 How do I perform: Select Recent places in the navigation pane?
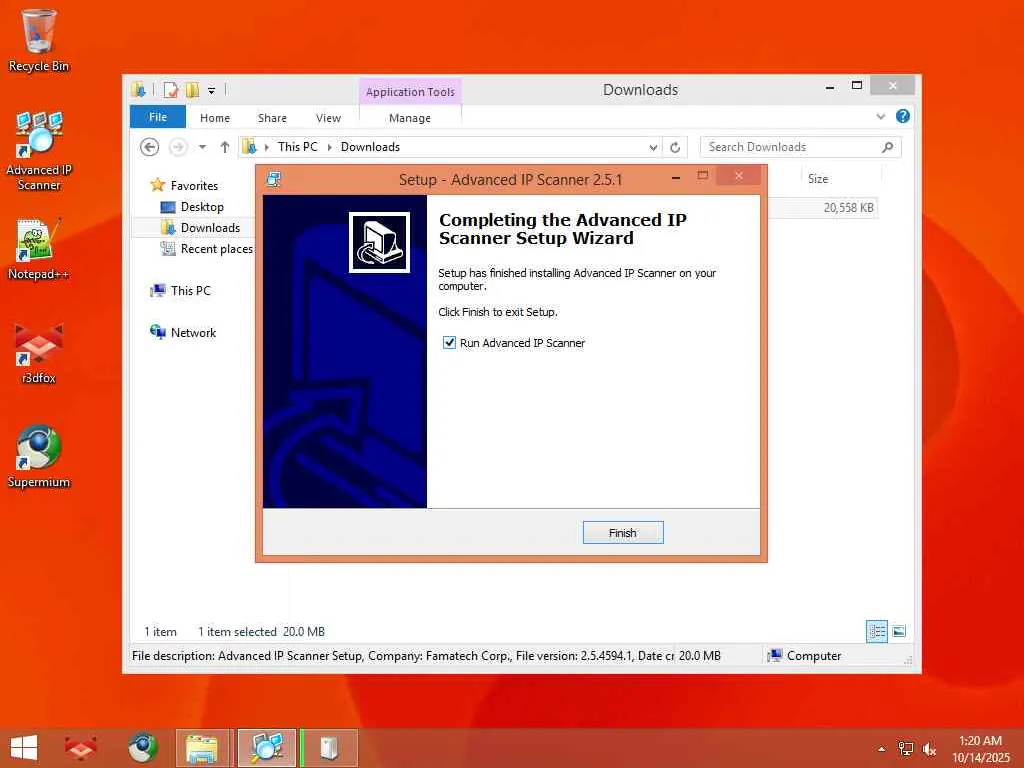217,249
